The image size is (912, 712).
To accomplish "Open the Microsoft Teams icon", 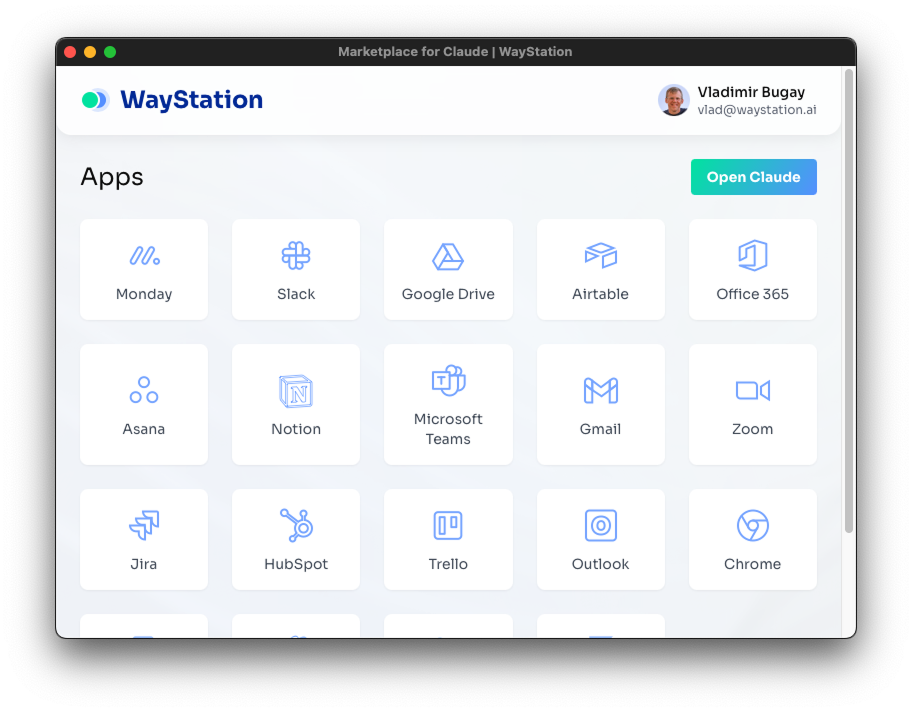I will pos(448,380).
